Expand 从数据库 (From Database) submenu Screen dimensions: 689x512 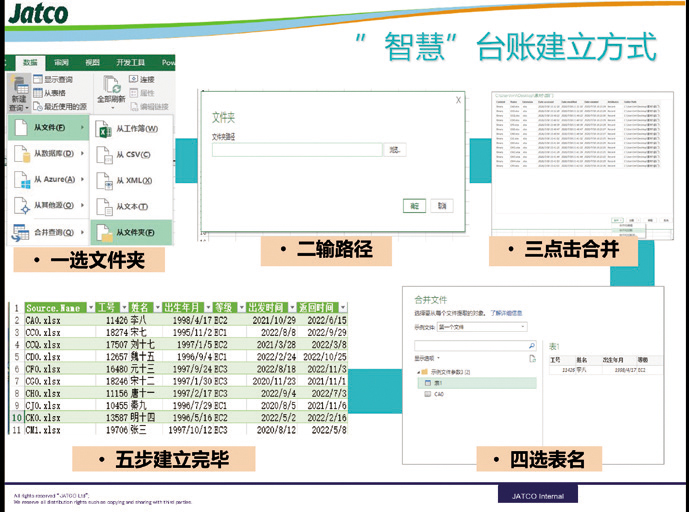50,154
